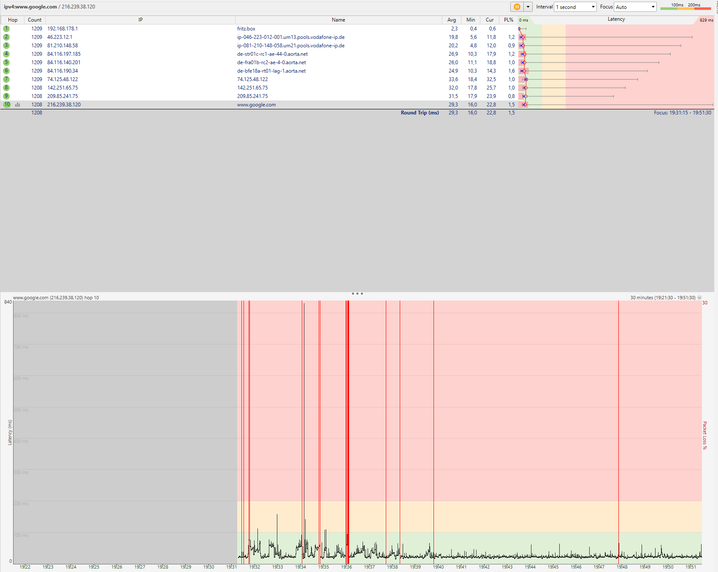The height and width of the screenshot is (572, 718).
Task: Select the hop 7 green circle icon
Action: [6, 79]
